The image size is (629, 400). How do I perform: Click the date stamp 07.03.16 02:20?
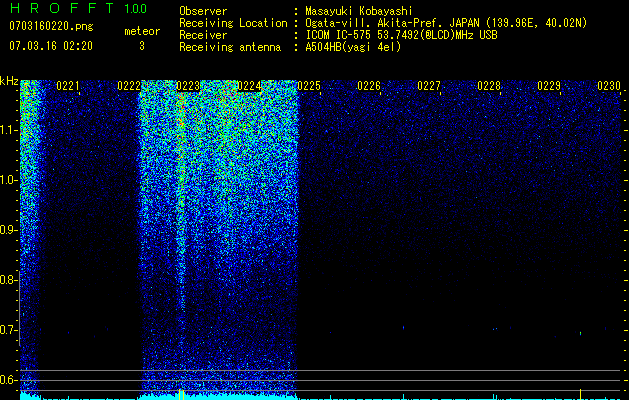(51, 46)
